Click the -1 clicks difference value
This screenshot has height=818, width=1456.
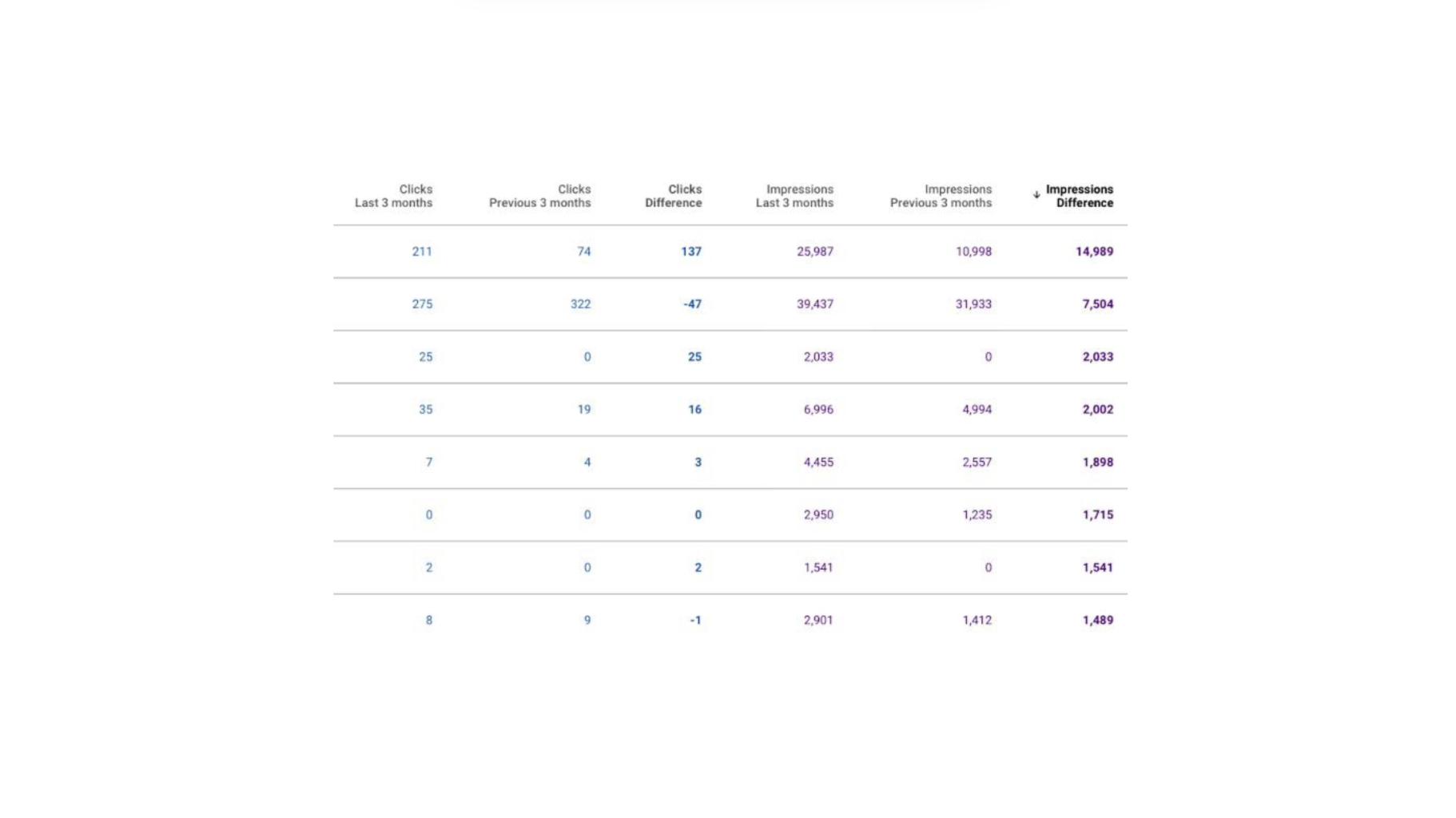(695, 621)
